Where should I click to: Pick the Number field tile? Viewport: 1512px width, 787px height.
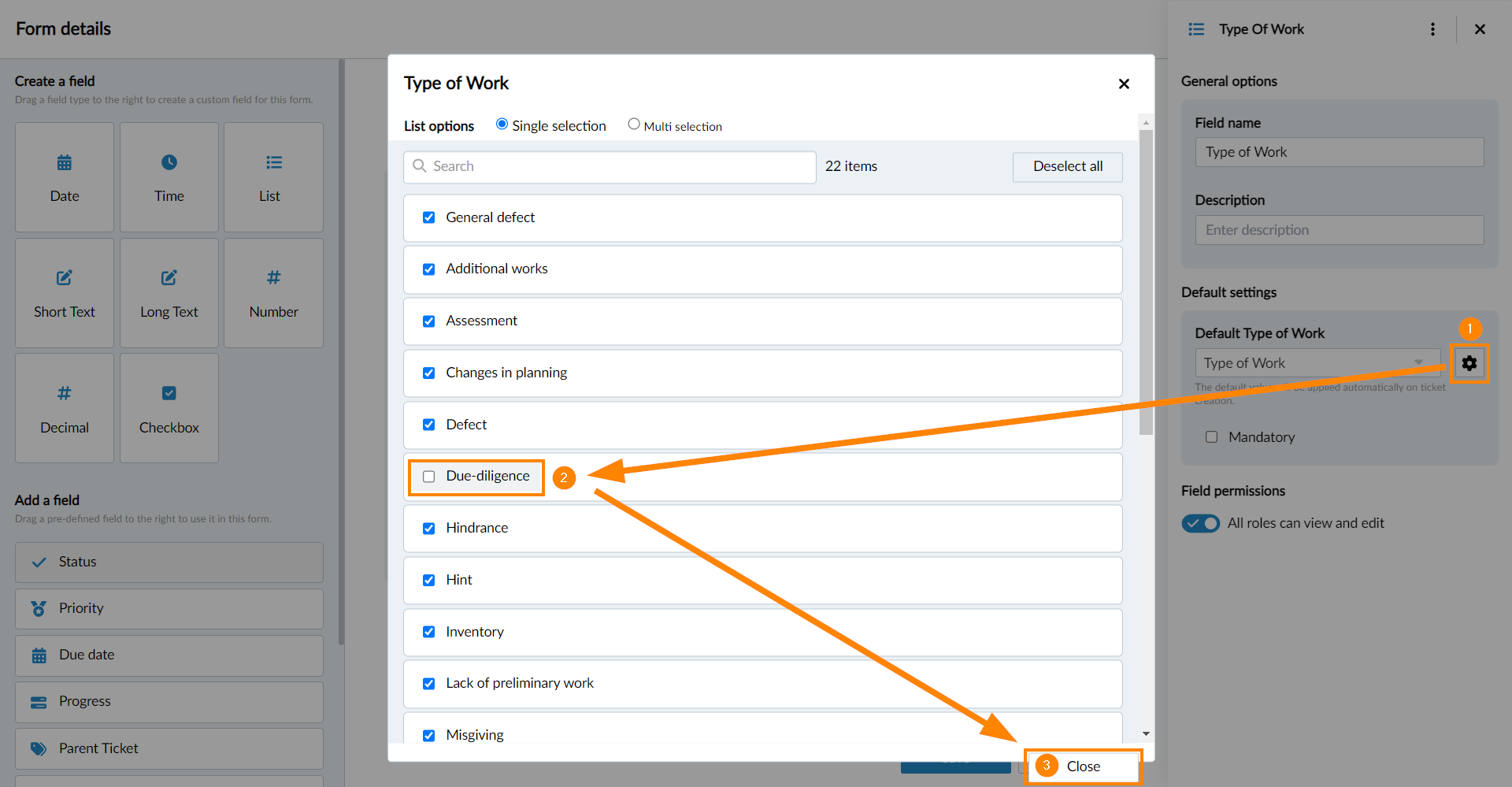pos(273,293)
